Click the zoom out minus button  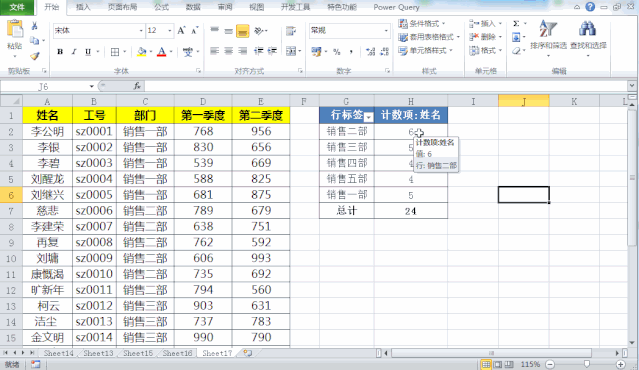click(x=550, y=364)
